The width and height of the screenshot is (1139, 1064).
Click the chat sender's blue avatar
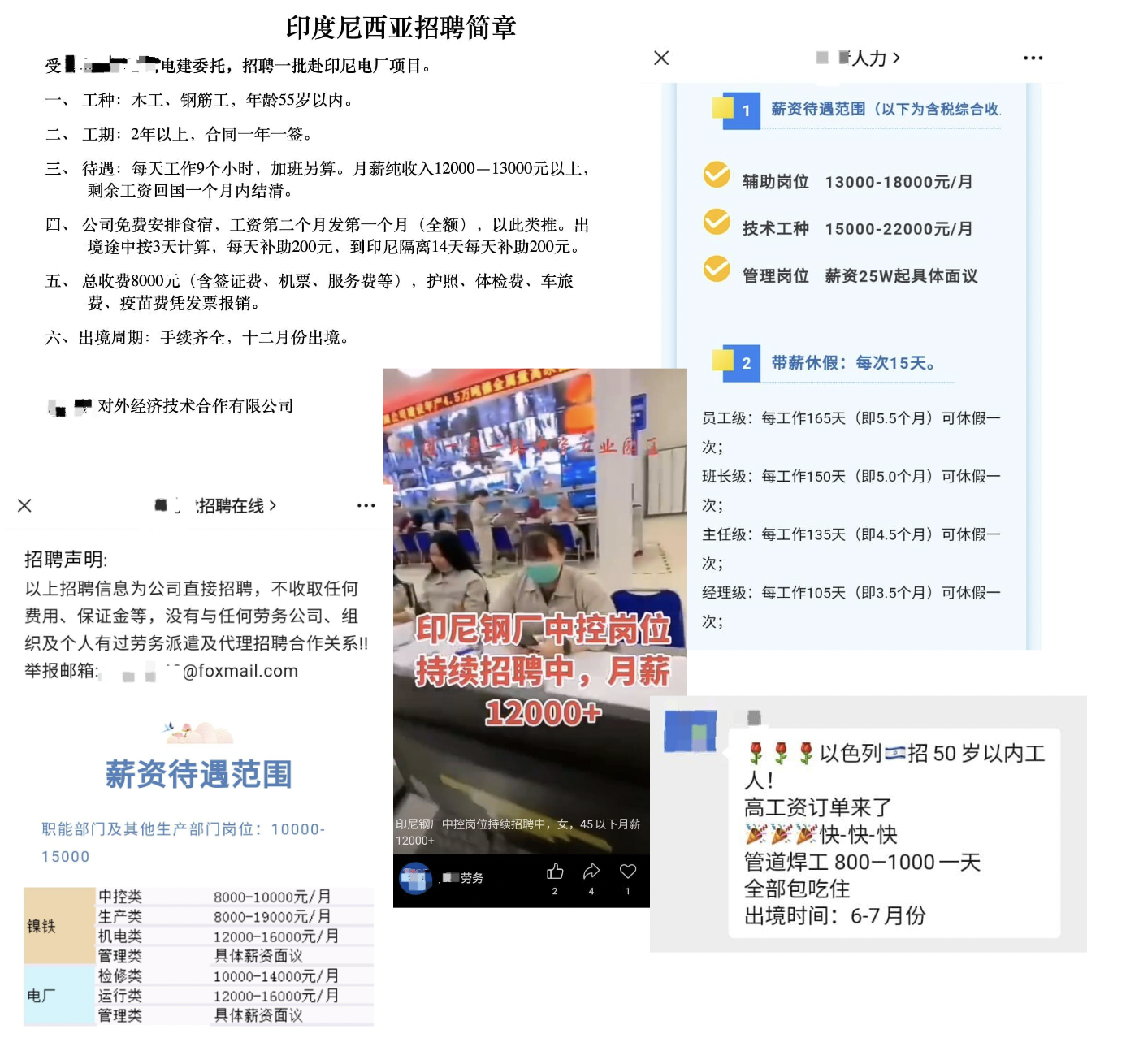point(691,730)
